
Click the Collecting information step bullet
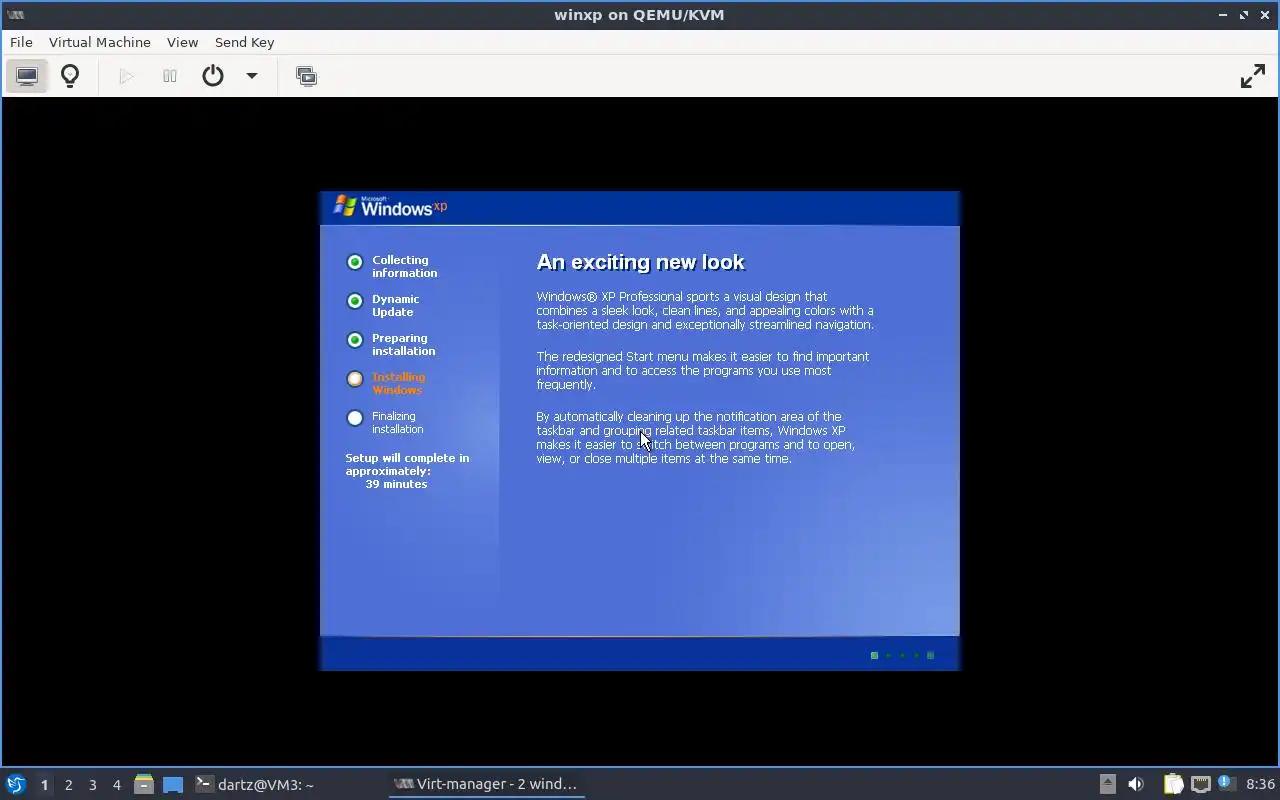(355, 262)
